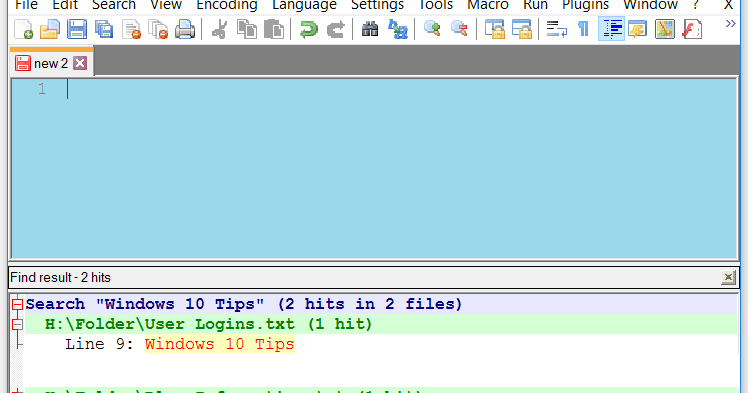
Task: Close the current document toolbar icon
Action: [x=131, y=30]
